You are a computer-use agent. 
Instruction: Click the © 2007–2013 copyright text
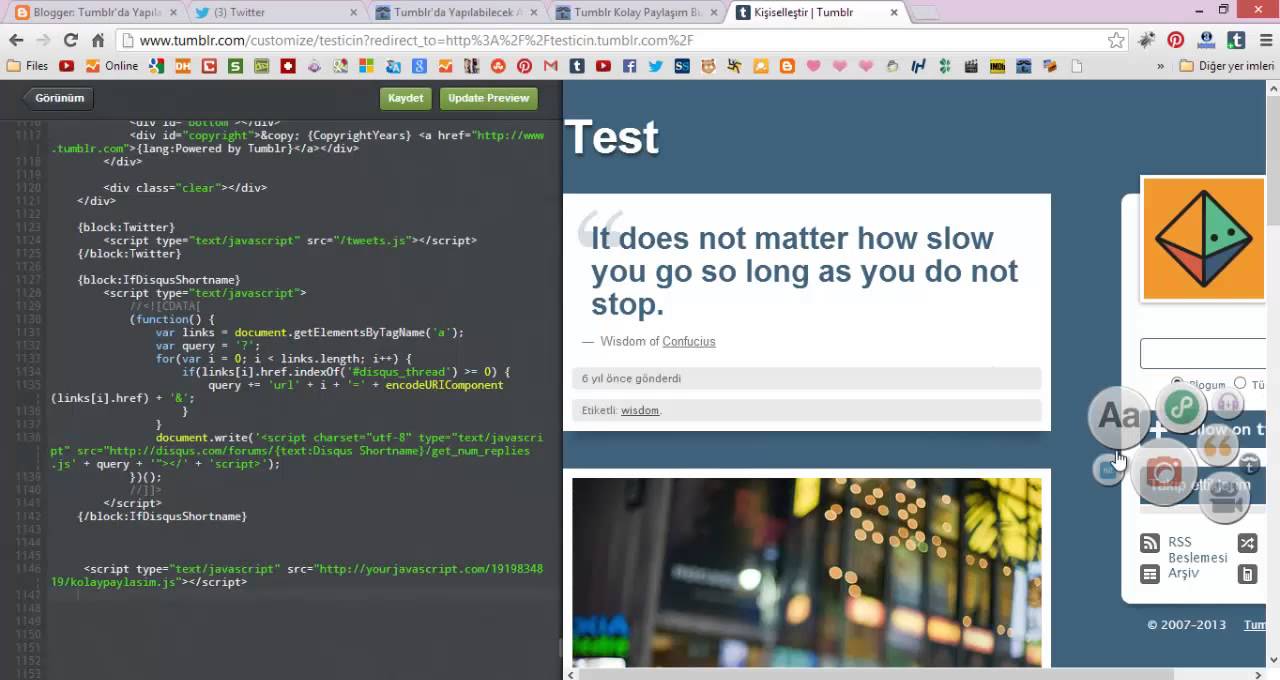tap(1186, 624)
